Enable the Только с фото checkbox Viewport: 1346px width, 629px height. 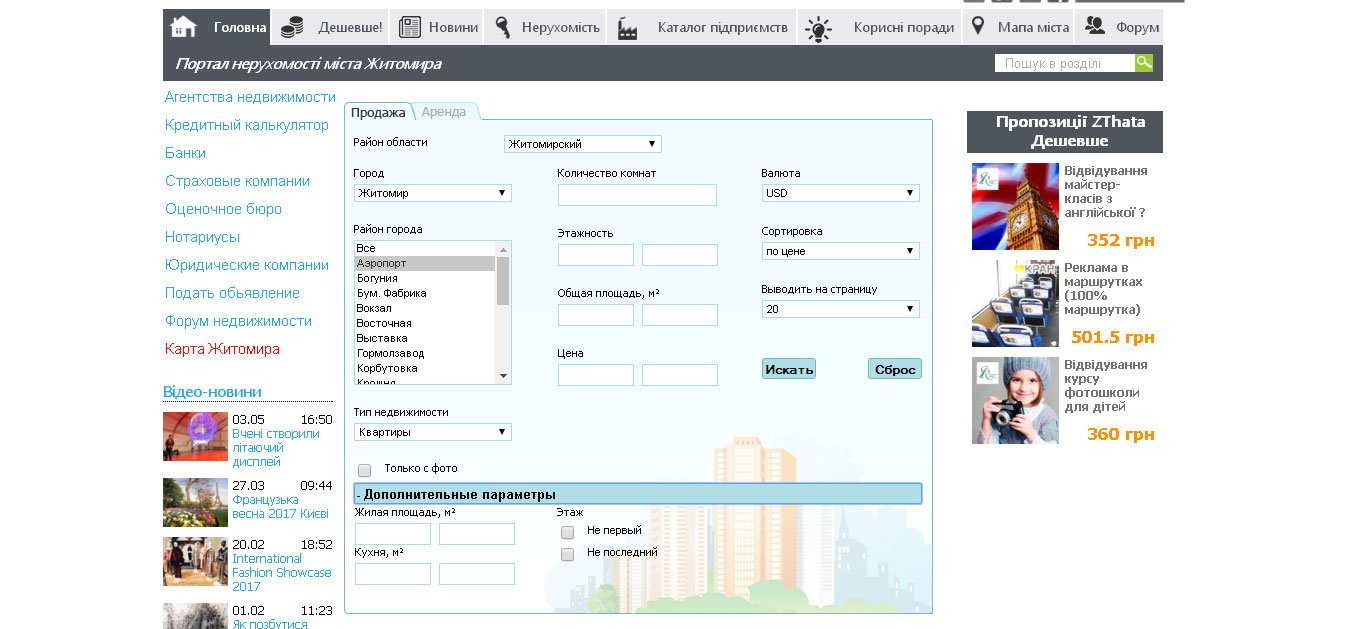(365, 470)
